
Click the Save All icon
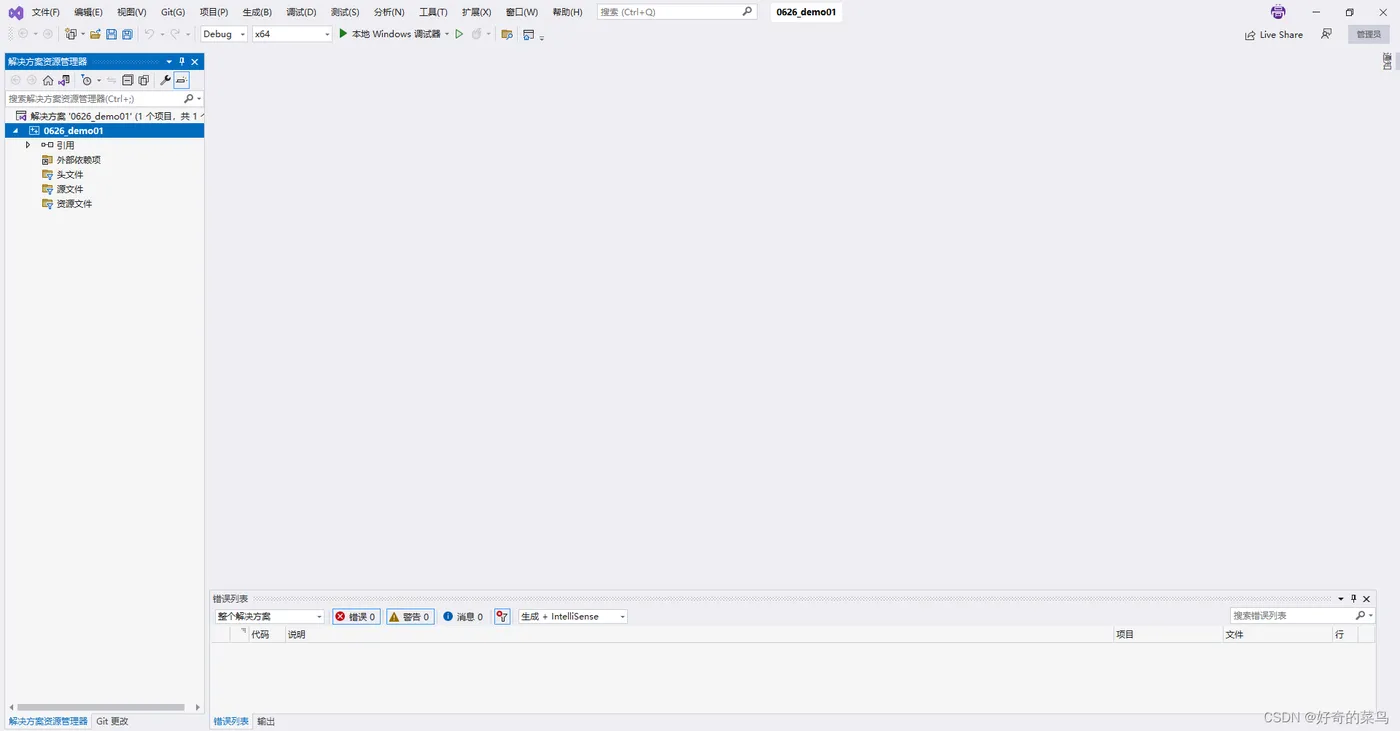(127, 34)
